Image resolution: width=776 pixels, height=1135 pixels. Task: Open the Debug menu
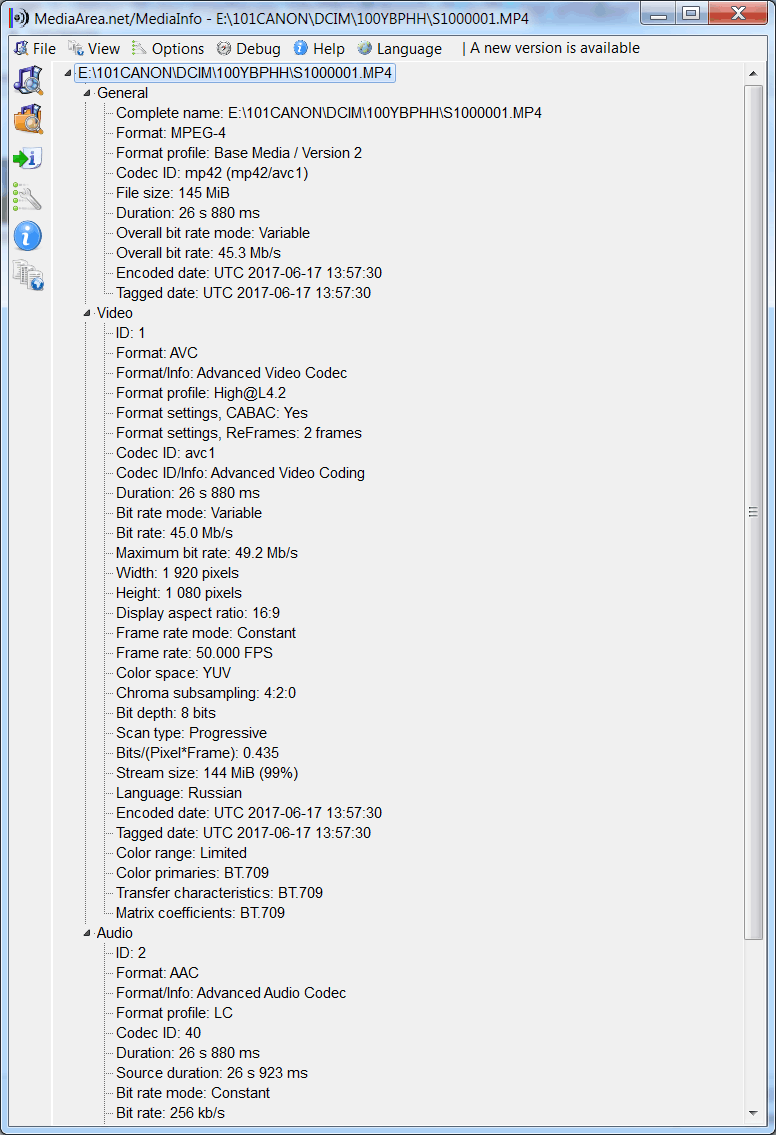coord(249,48)
